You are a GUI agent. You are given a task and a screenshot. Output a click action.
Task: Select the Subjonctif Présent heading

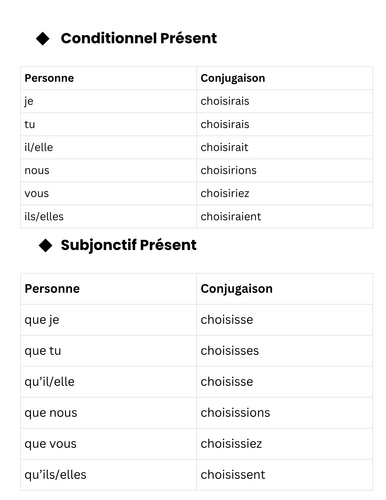click(128, 245)
